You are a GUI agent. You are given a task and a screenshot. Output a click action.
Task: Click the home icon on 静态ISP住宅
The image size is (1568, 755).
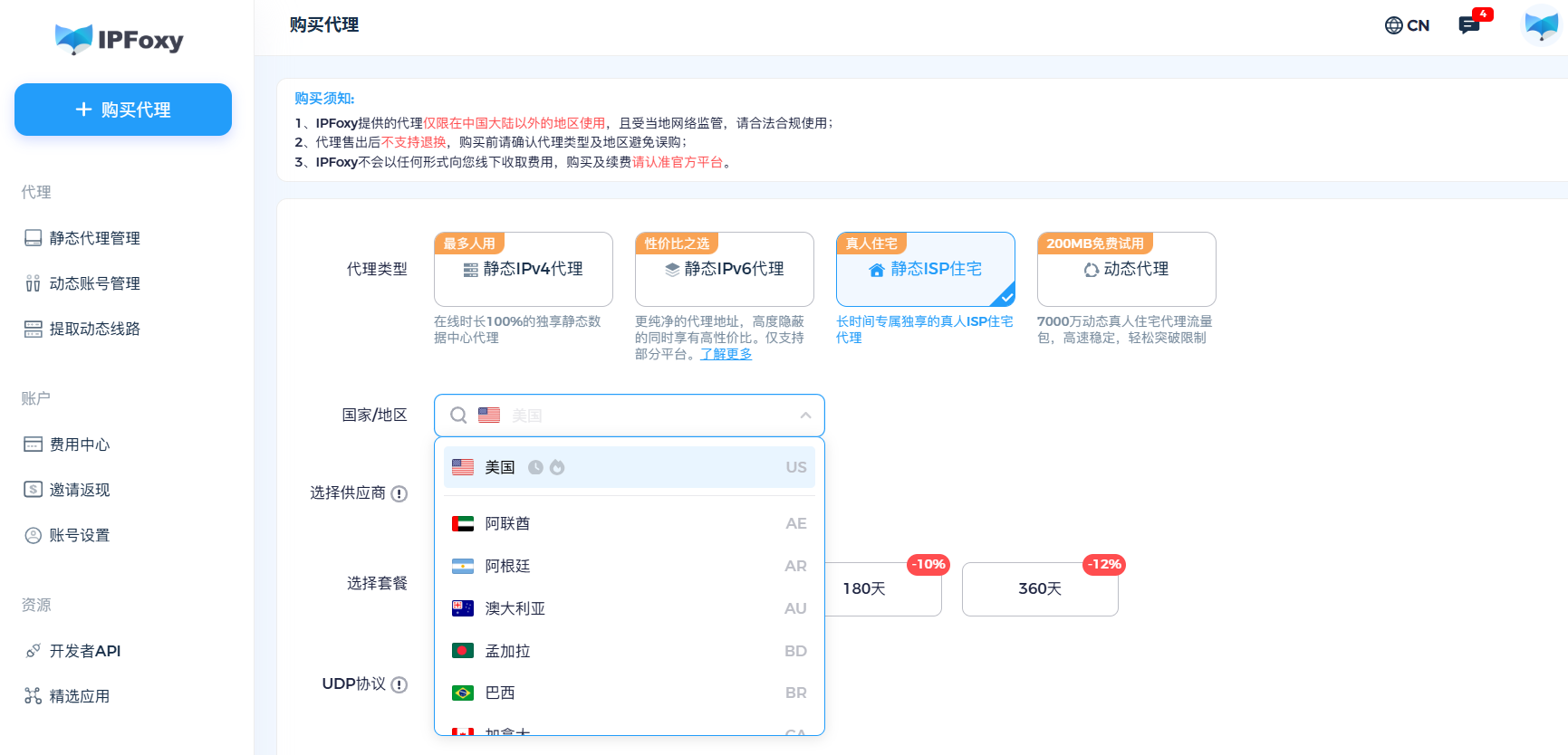(x=876, y=270)
